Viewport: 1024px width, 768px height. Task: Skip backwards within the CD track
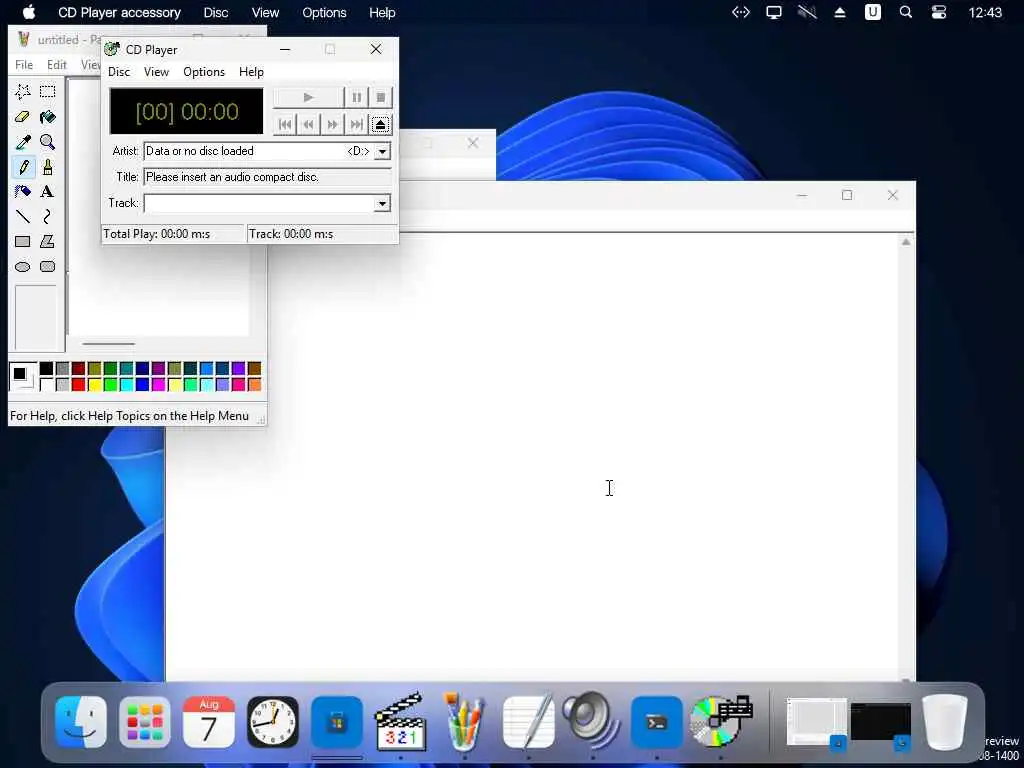(308, 124)
